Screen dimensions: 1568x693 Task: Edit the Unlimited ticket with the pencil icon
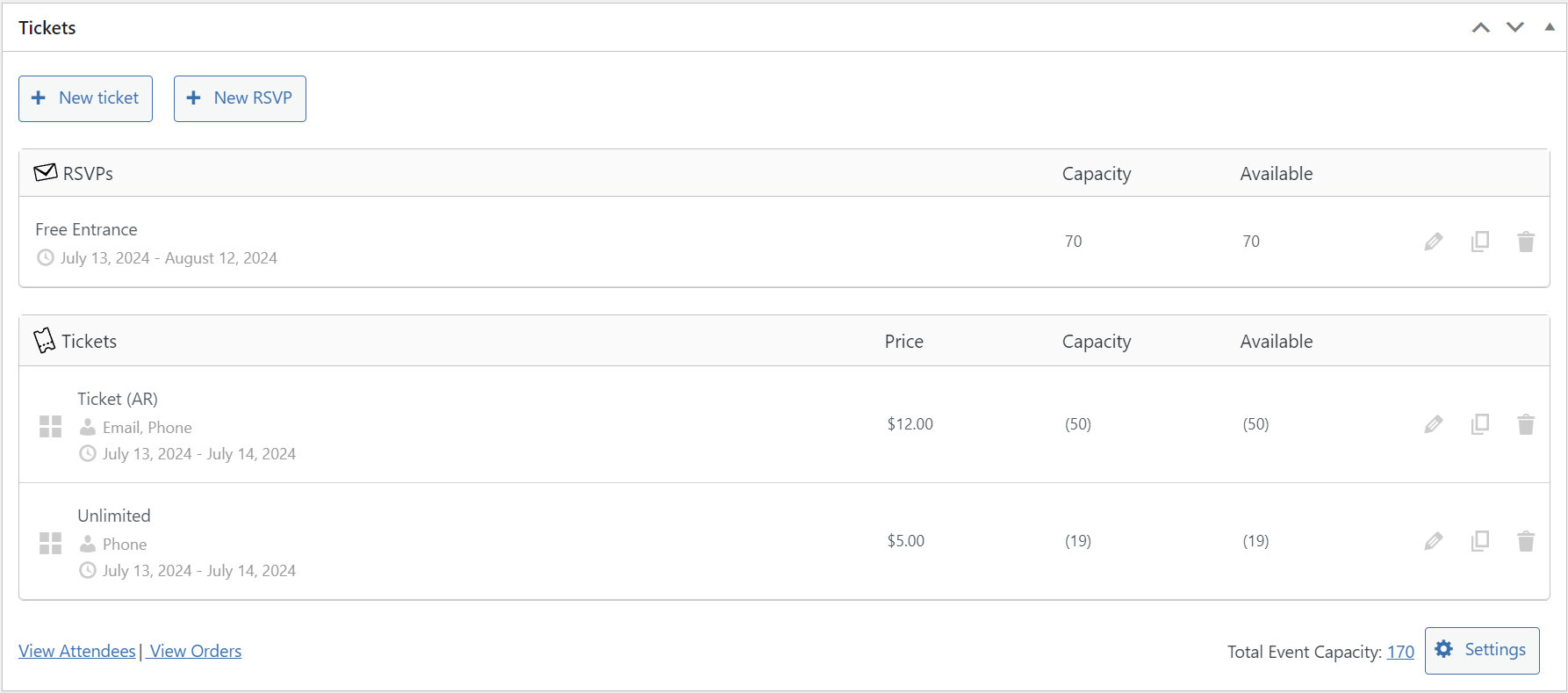point(1434,541)
